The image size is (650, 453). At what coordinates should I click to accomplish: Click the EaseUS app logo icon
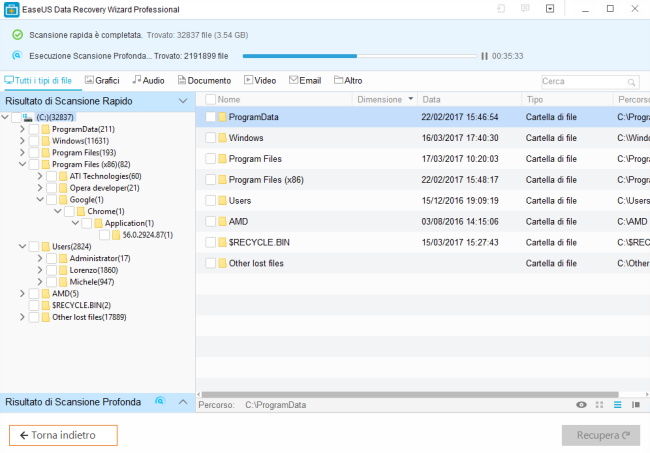click(x=12, y=10)
